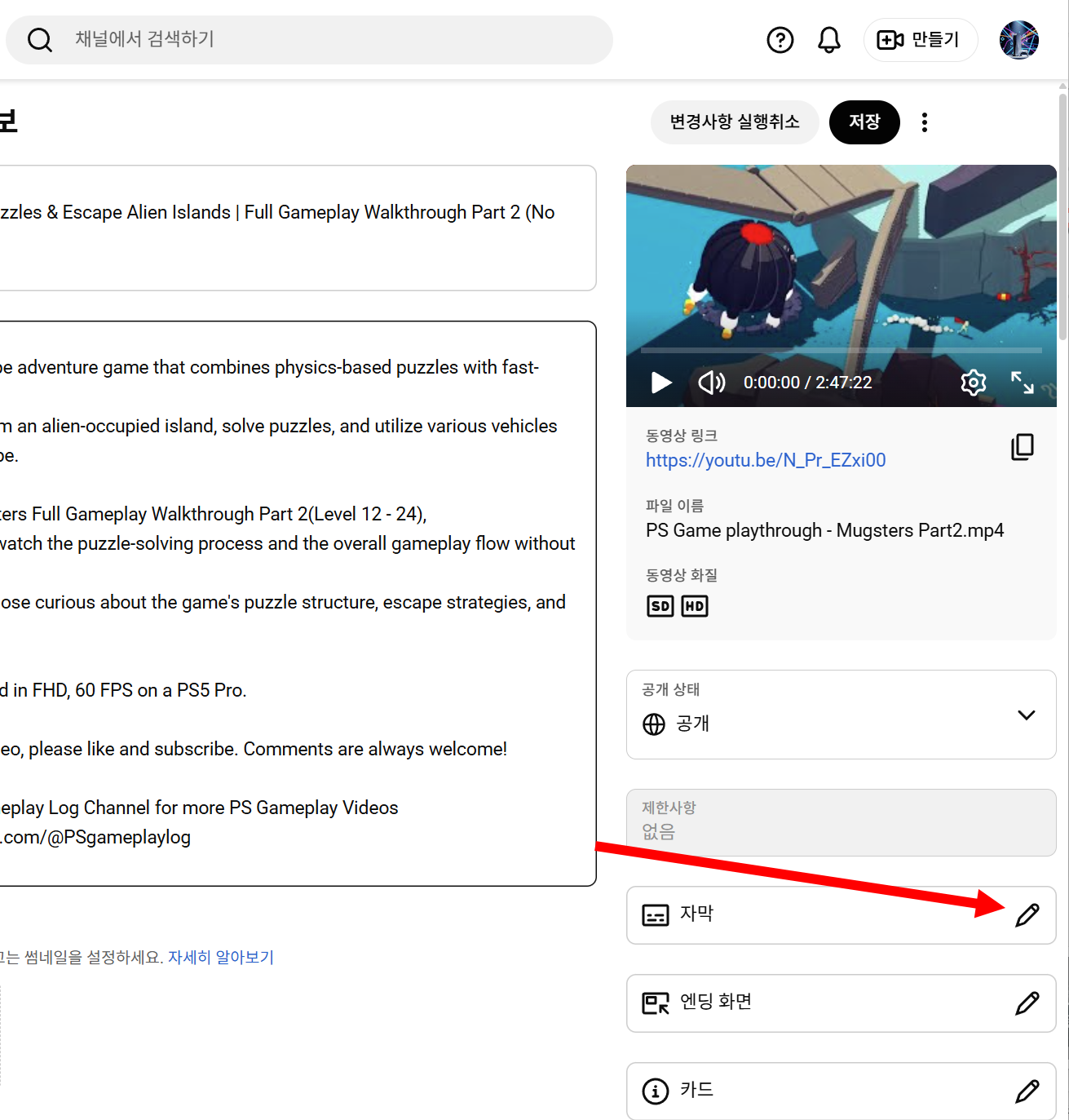1069x1120 pixels.
Task: Click the search magnifier icon
Action: coord(39,39)
